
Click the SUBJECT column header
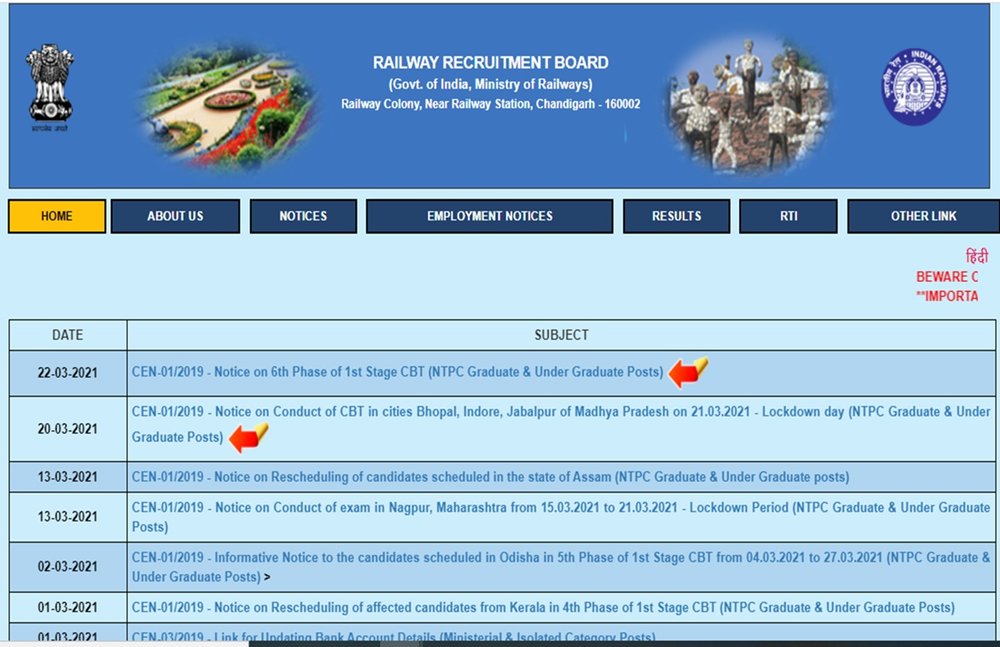tap(561, 335)
